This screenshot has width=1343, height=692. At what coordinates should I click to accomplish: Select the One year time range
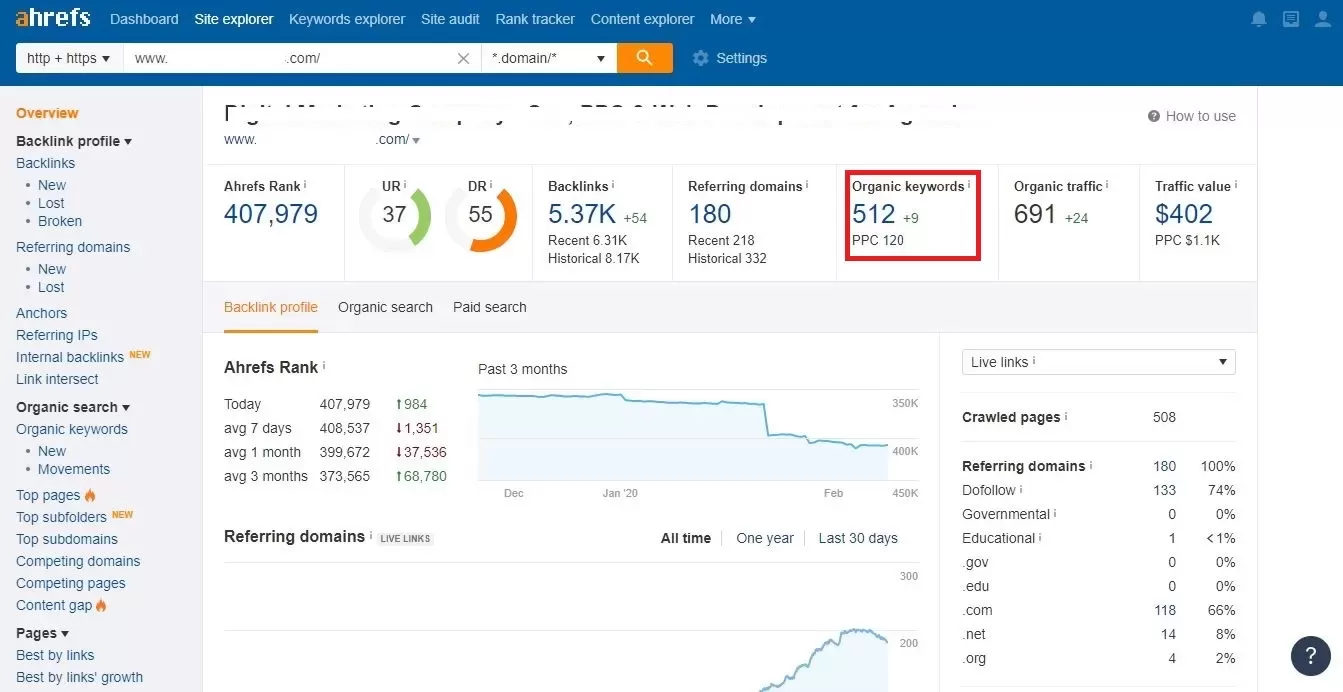[x=765, y=538]
